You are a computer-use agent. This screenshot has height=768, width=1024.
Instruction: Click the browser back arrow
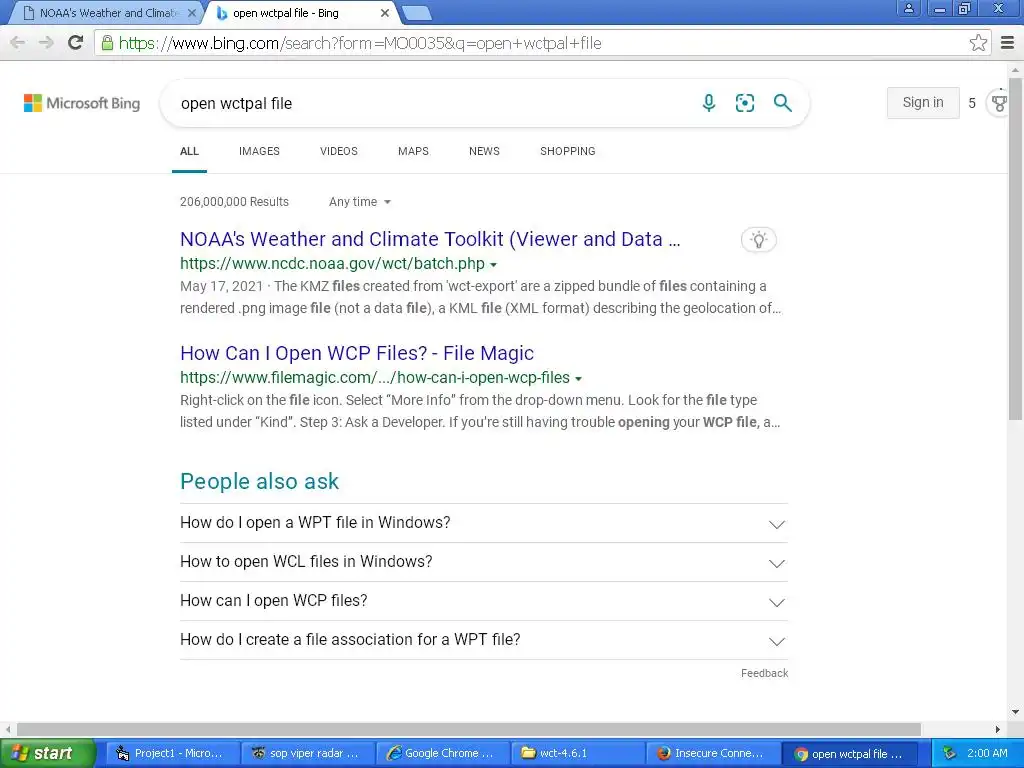click(x=18, y=43)
